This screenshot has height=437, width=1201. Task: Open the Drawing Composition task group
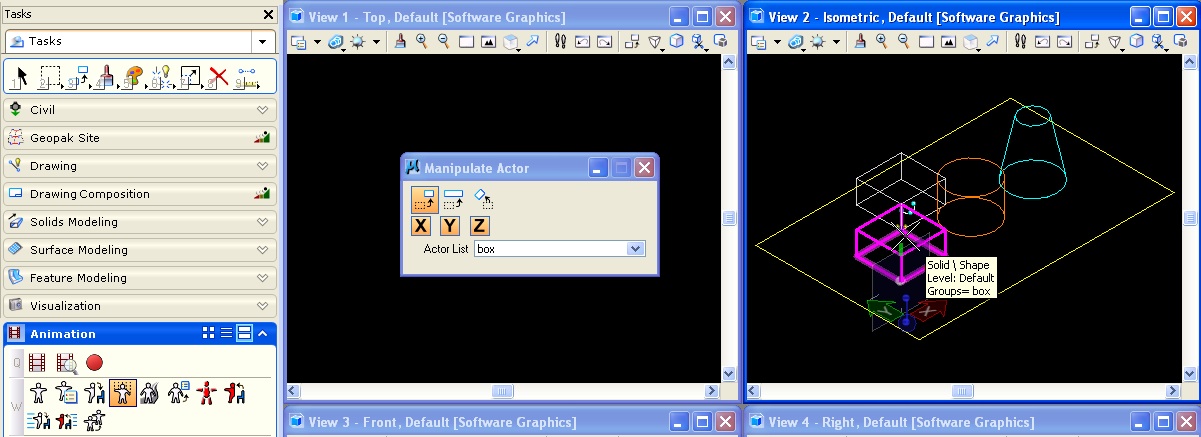(139, 194)
